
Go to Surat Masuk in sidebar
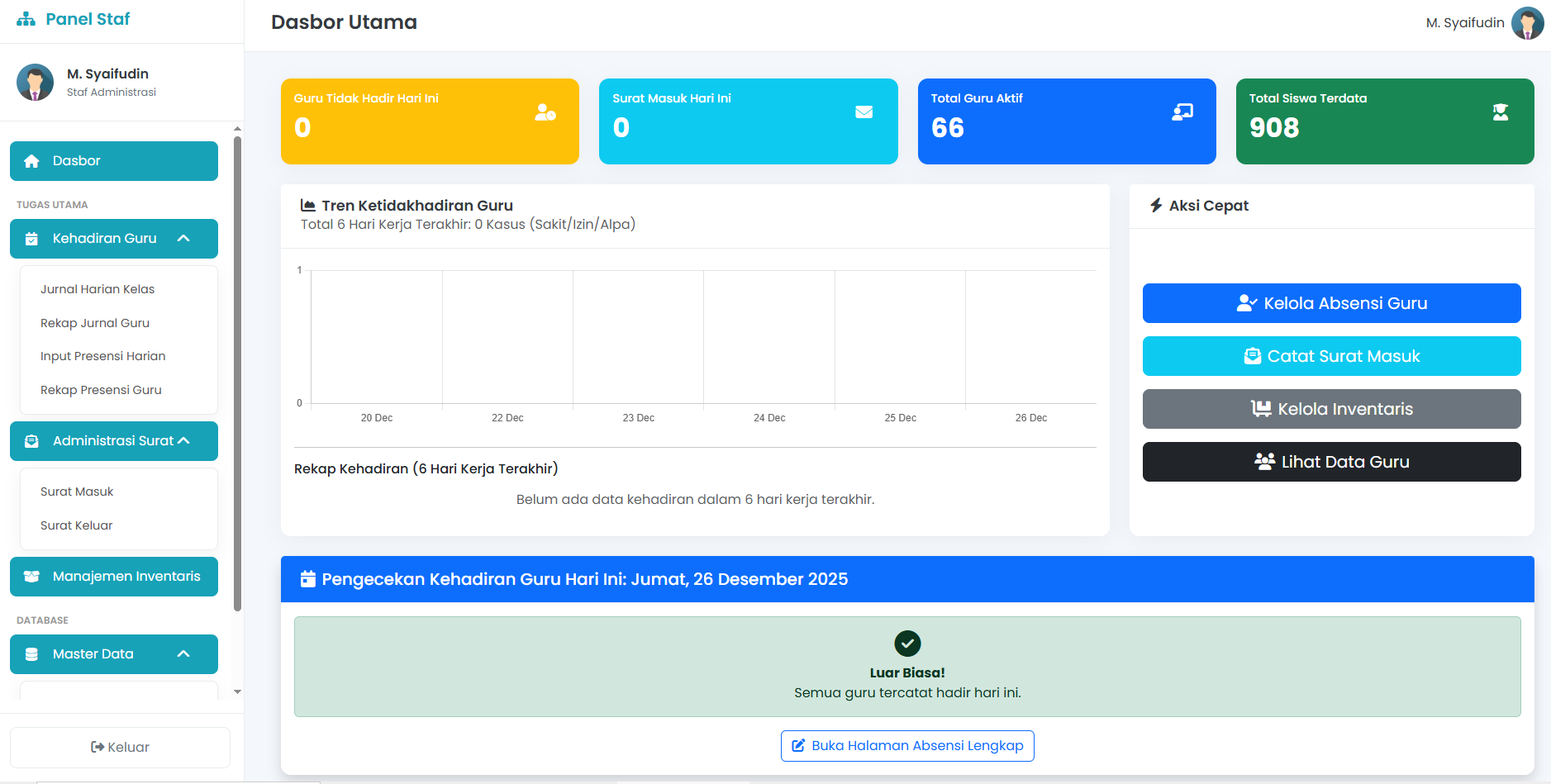coord(77,492)
